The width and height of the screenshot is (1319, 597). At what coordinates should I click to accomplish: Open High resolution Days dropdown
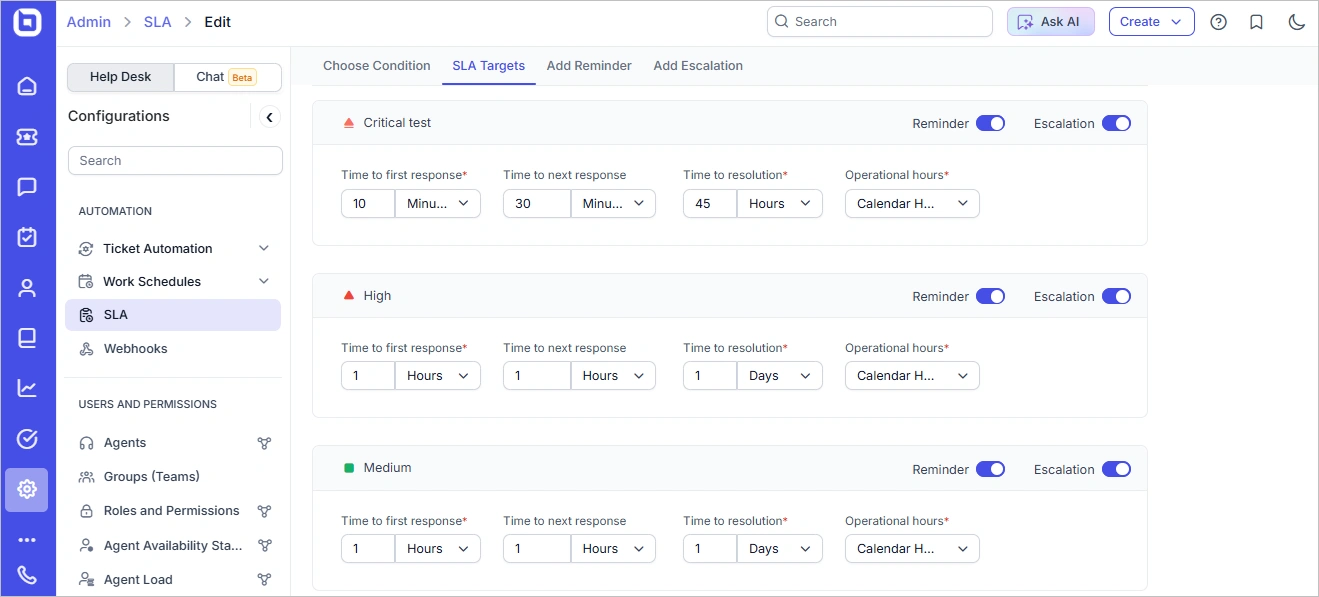(780, 376)
